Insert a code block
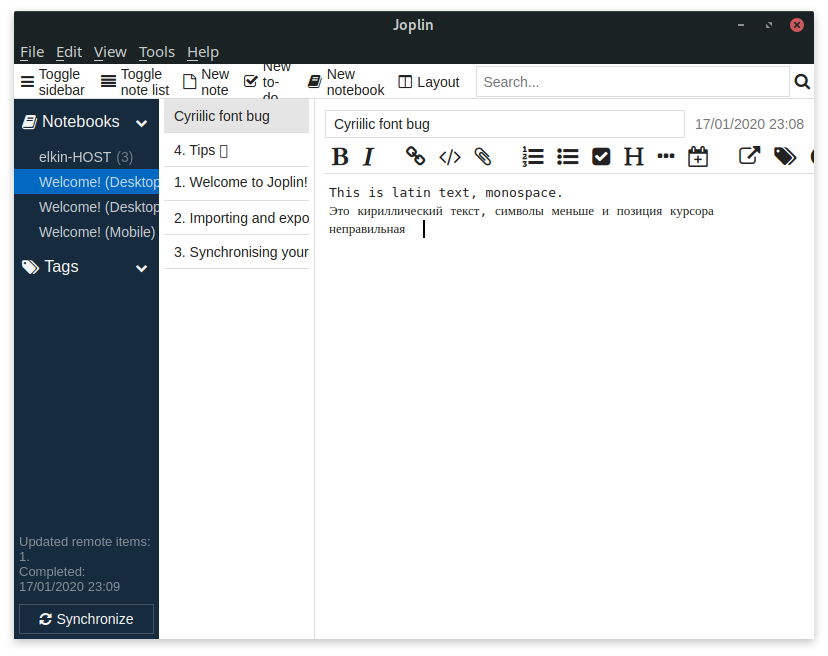This screenshot has height=656, width=828. coord(449,157)
